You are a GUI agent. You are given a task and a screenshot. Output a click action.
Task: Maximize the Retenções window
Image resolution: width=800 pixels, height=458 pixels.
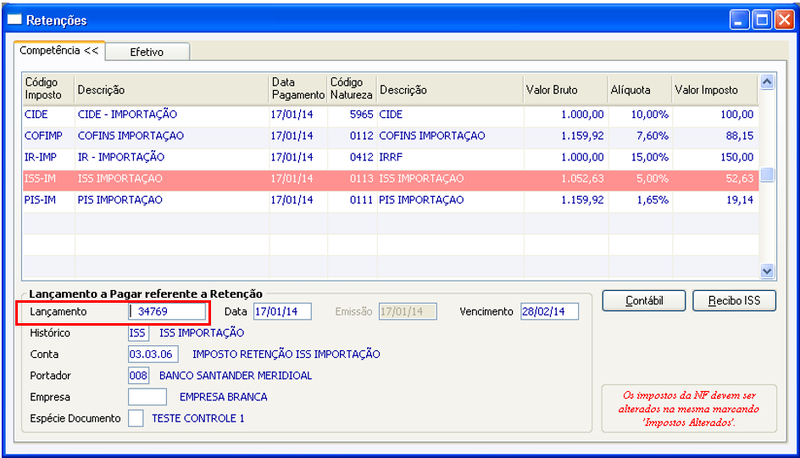coord(762,20)
